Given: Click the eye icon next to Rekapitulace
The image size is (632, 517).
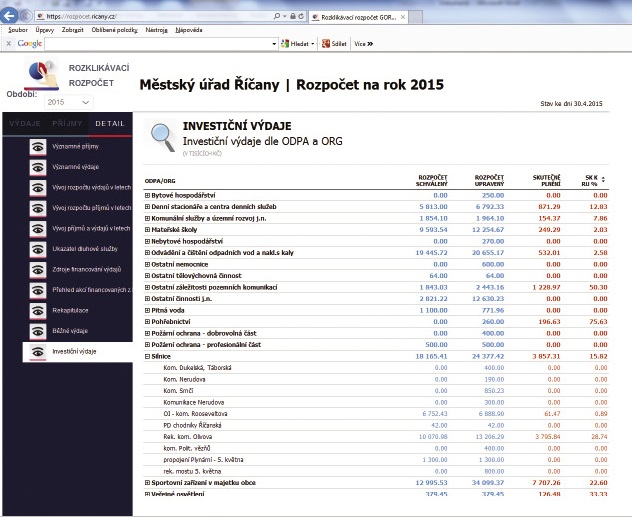Looking at the screenshot, I should (x=38, y=311).
